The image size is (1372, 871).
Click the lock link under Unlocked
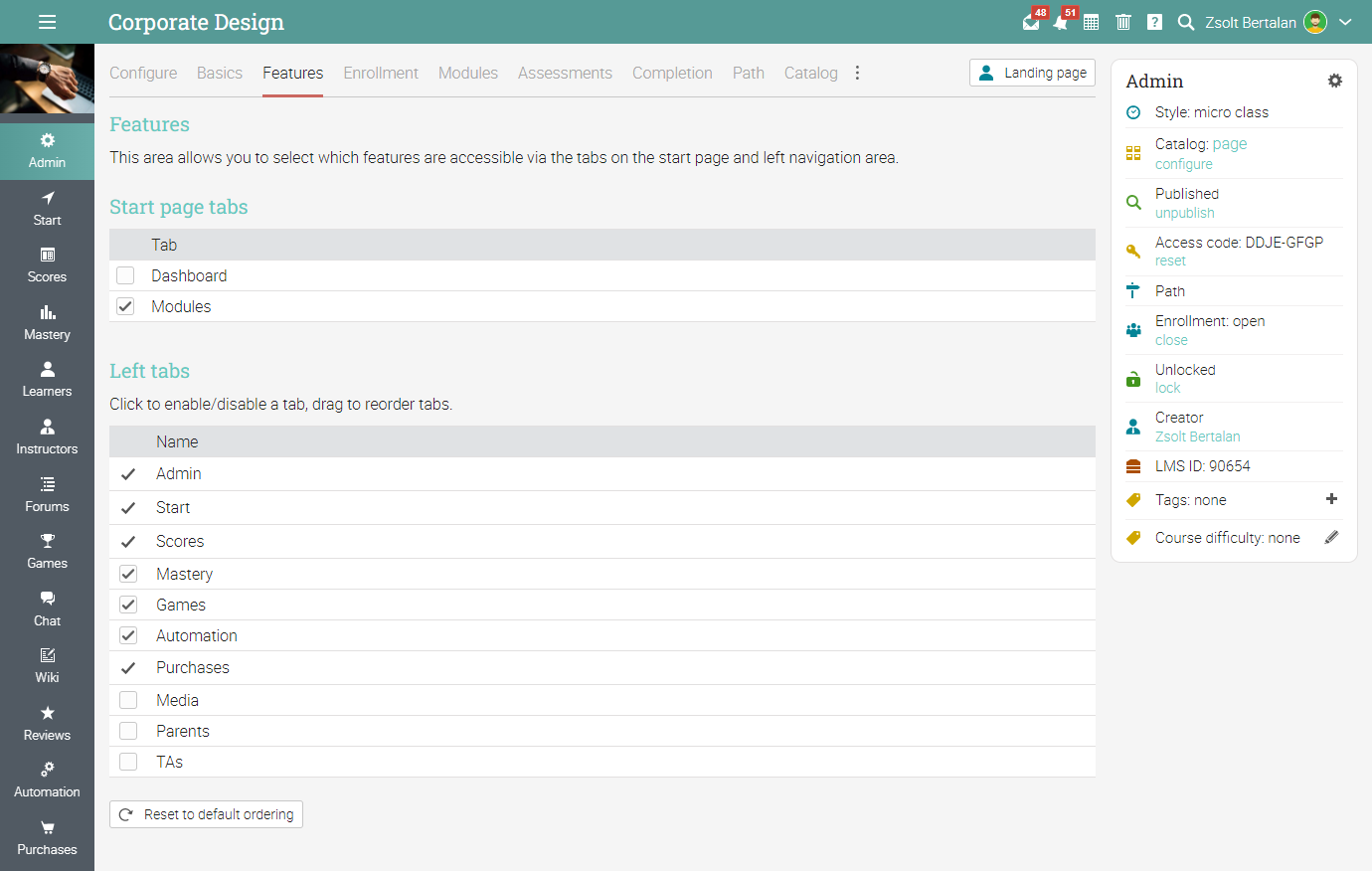(x=1168, y=388)
